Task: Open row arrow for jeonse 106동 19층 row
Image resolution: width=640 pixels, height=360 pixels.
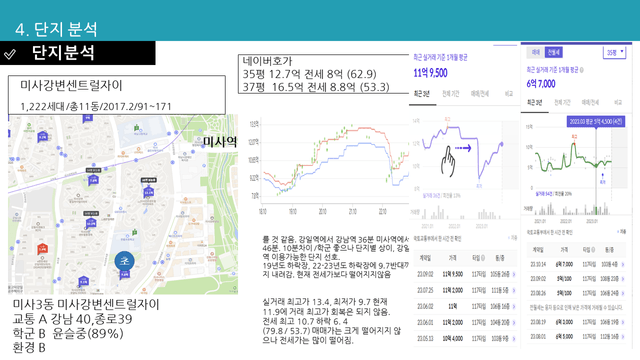Action: pos(623,322)
